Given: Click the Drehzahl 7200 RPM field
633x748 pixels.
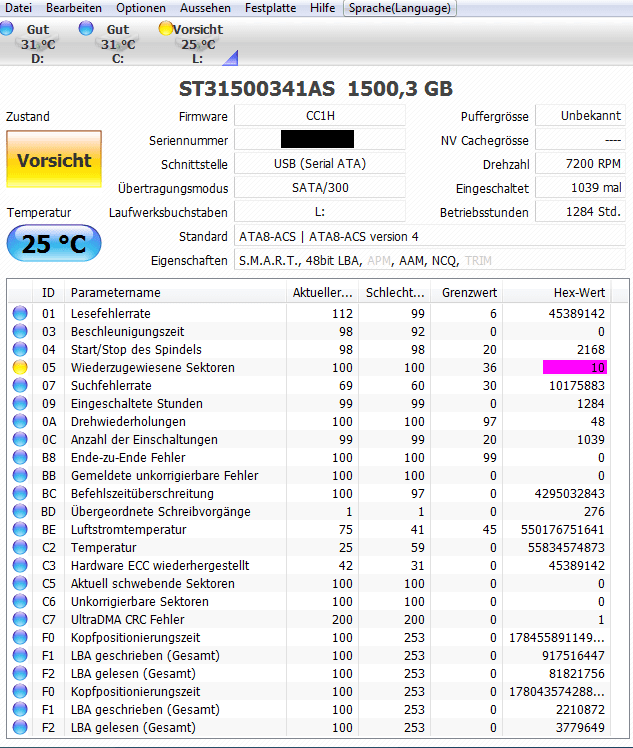Looking at the screenshot, I should [580, 164].
